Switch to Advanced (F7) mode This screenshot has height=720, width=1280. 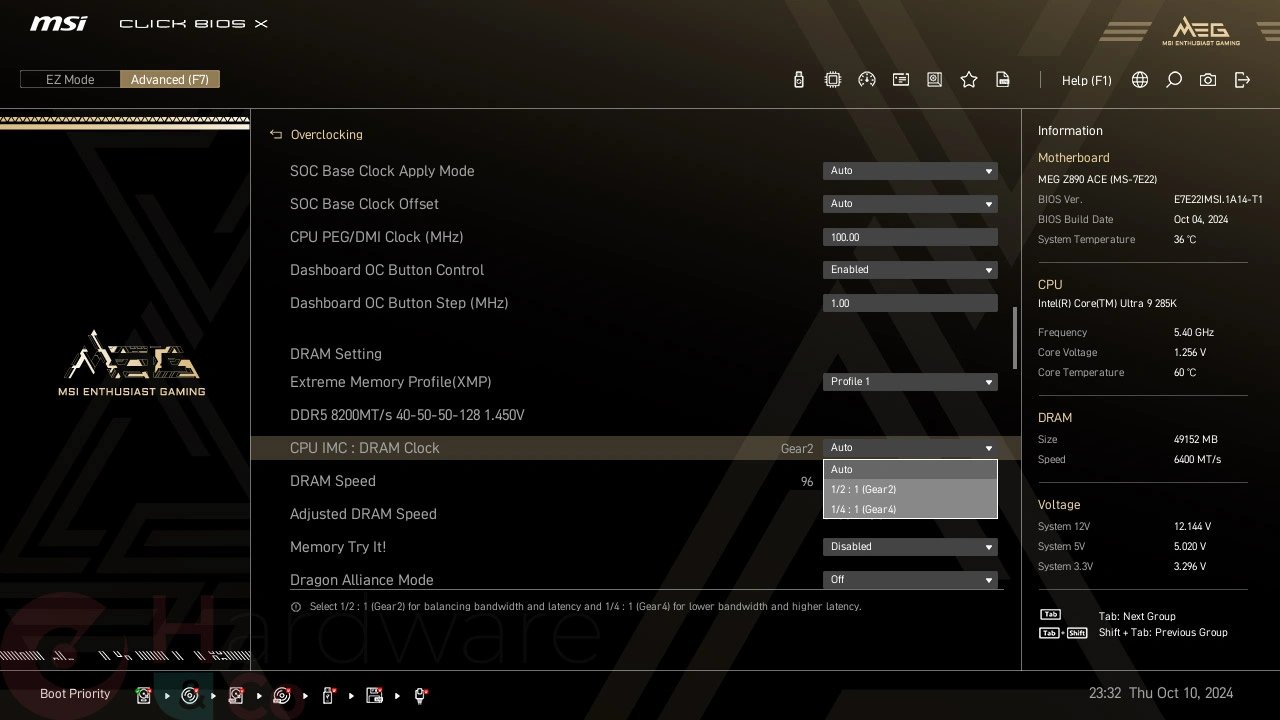click(x=170, y=79)
